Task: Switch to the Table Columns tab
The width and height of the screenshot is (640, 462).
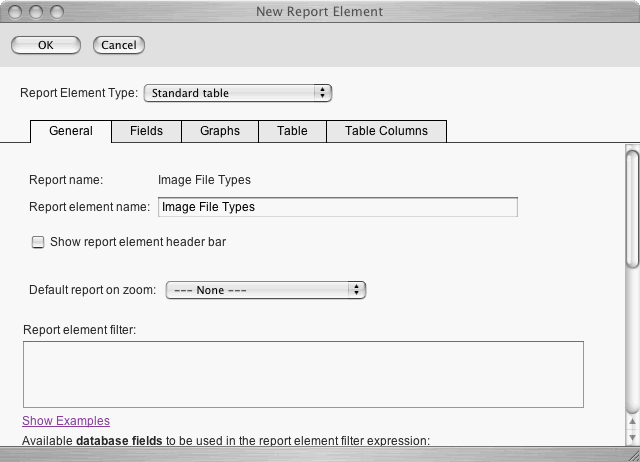Action: click(386, 131)
